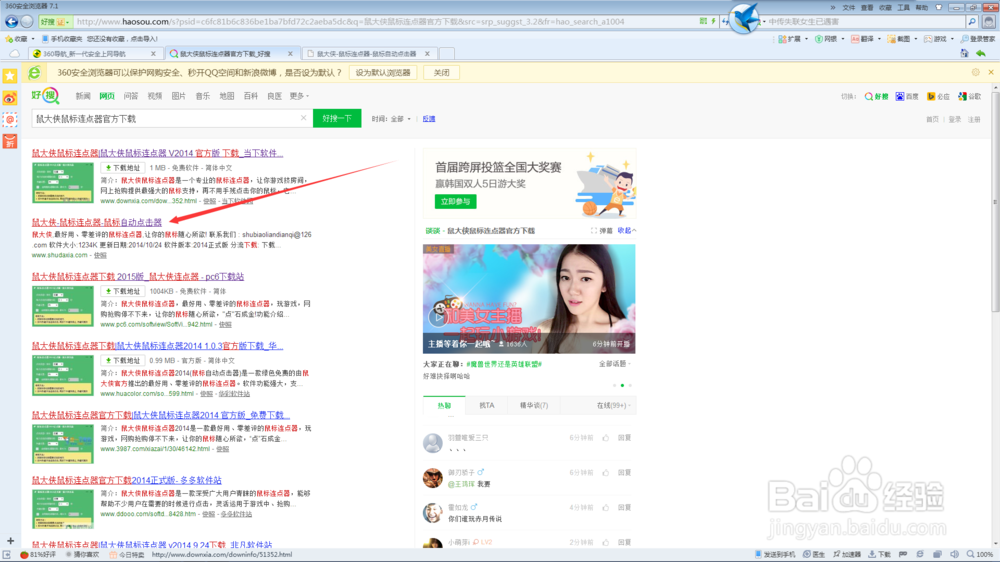
Task: Click the lightning speed mode icon
Action: click(714, 21)
